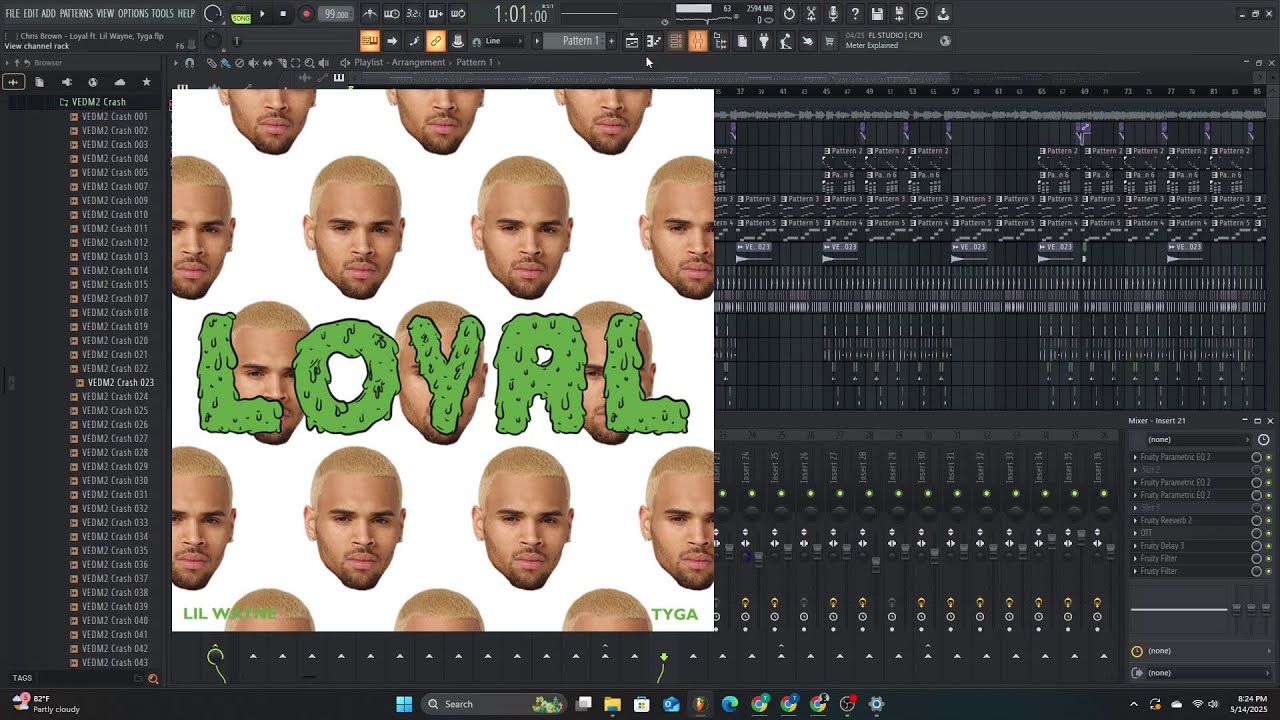Toggle the record button
Screen dimensions: 1280x720
[306, 14]
